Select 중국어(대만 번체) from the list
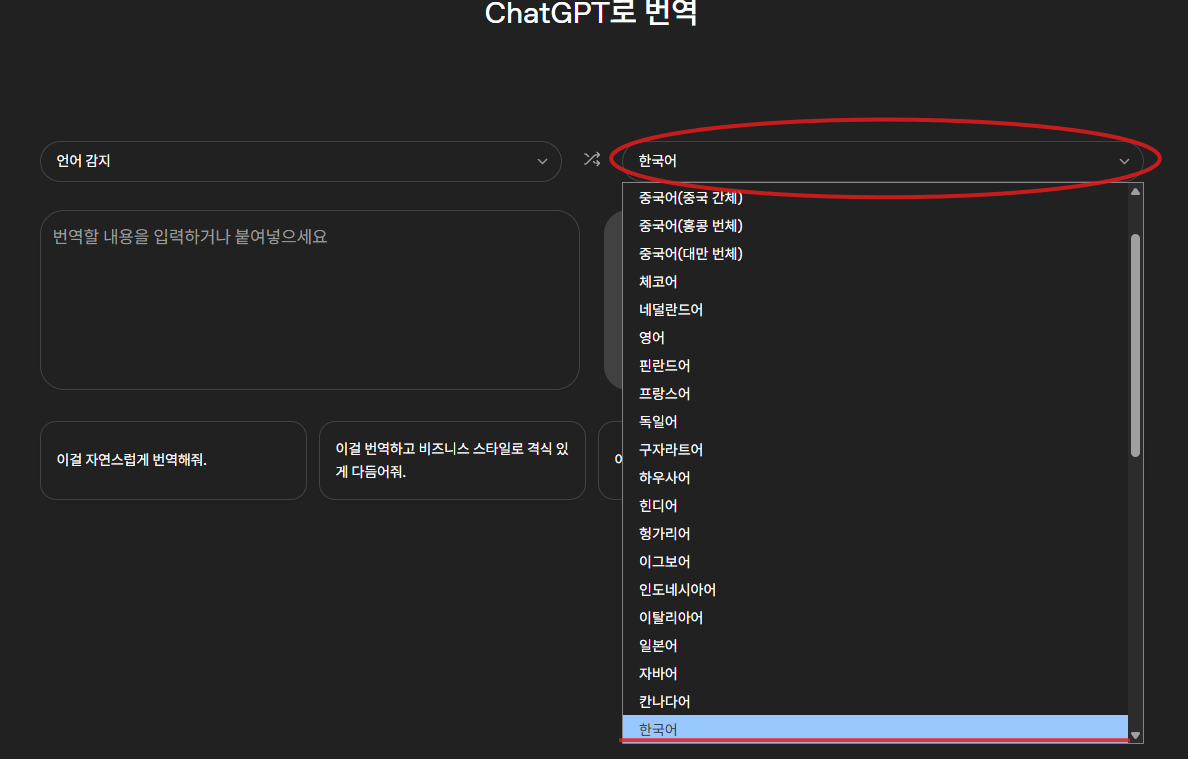The height and width of the screenshot is (759, 1188). tap(875, 254)
